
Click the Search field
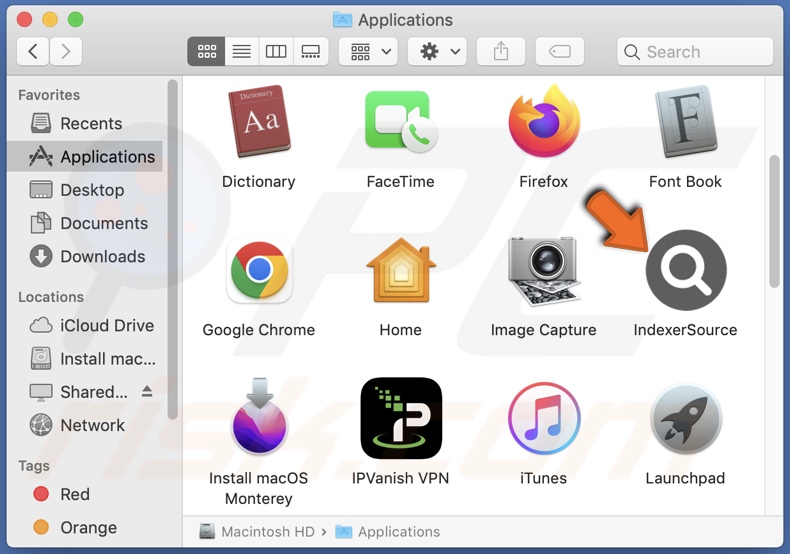coord(695,51)
